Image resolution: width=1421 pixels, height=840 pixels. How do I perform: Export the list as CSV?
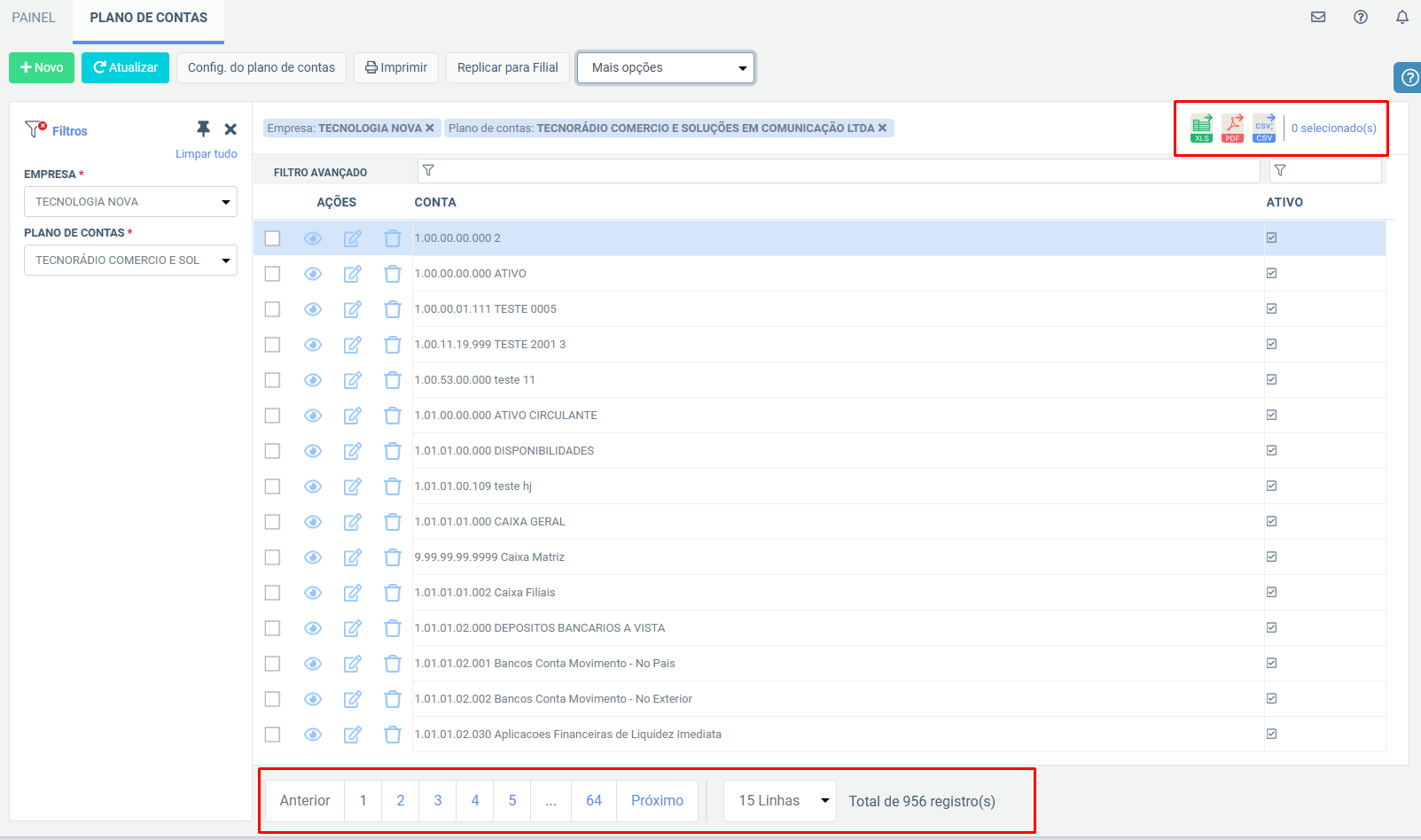point(1264,128)
